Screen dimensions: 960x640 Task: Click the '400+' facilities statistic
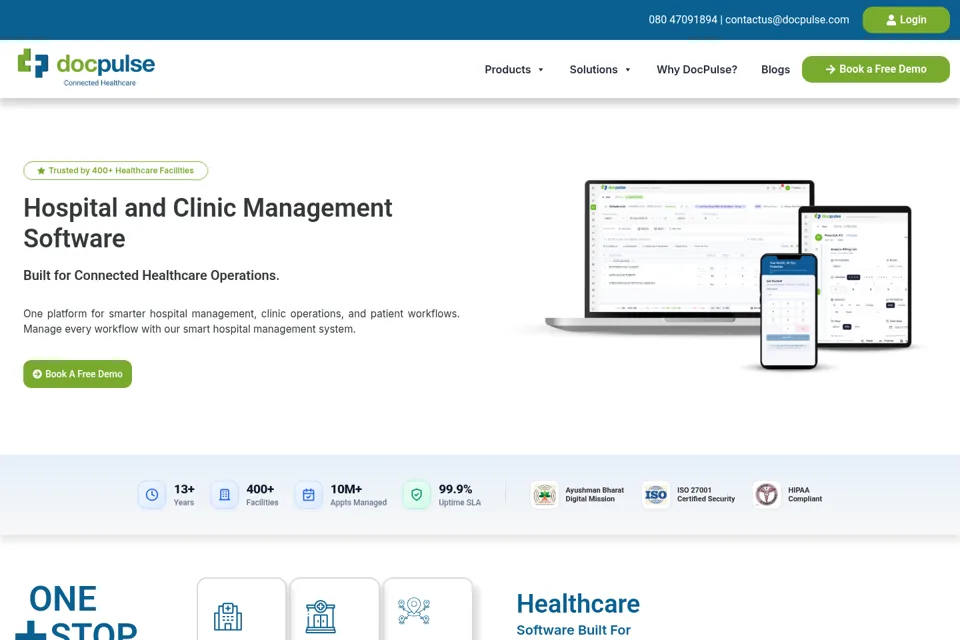260,489
